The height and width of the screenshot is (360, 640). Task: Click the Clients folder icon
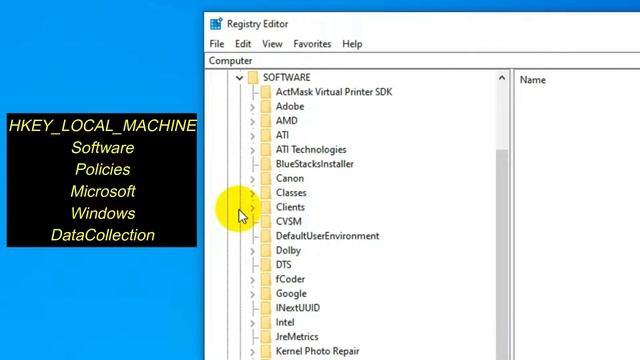click(266, 207)
